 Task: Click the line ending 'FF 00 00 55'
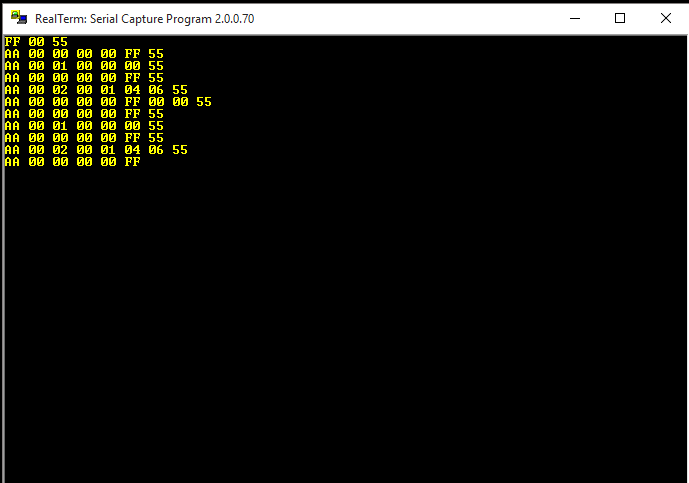point(108,102)
